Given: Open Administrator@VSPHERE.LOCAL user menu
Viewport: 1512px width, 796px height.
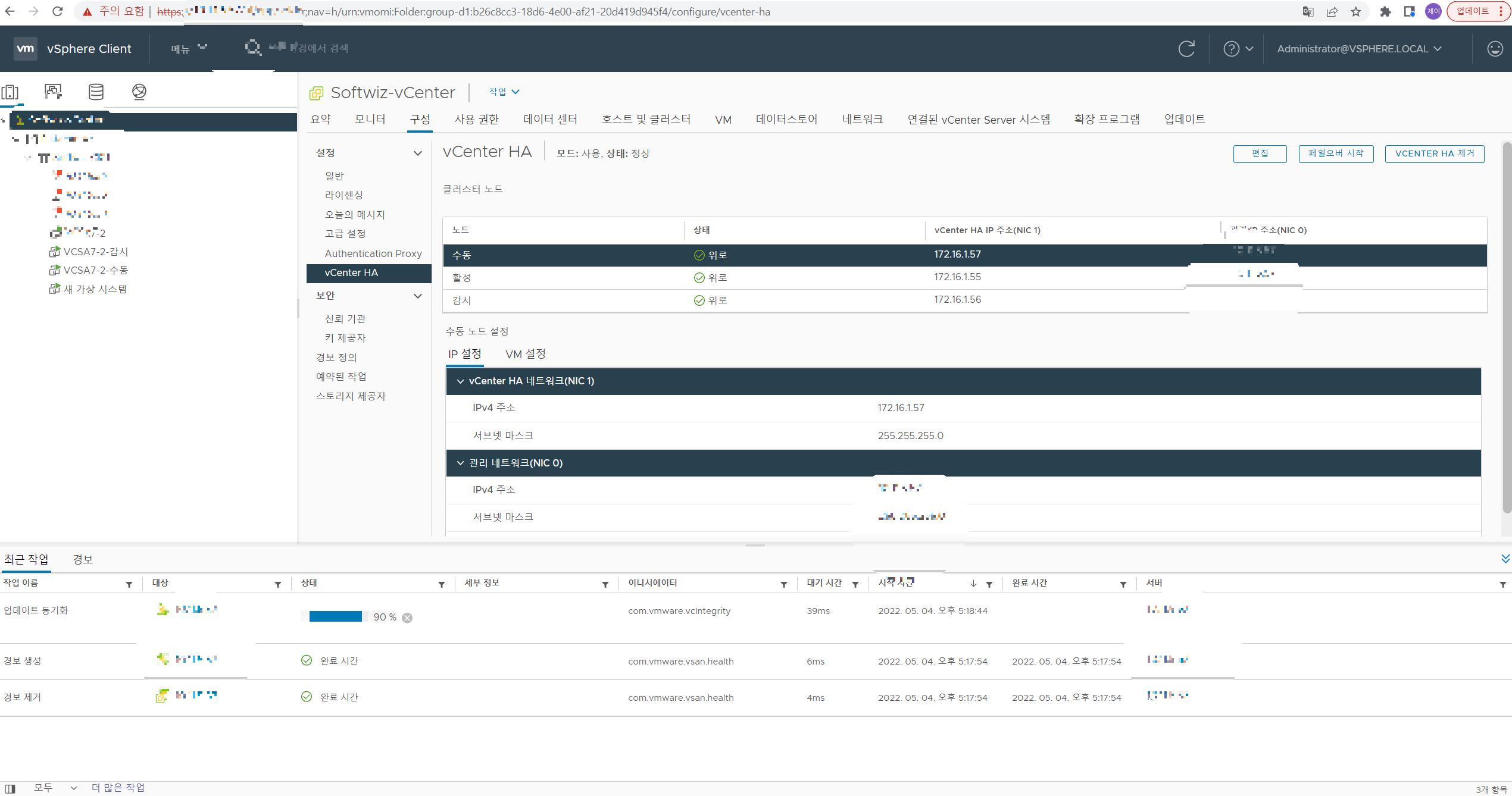Looking at the screenshot, I should 1359,49.
